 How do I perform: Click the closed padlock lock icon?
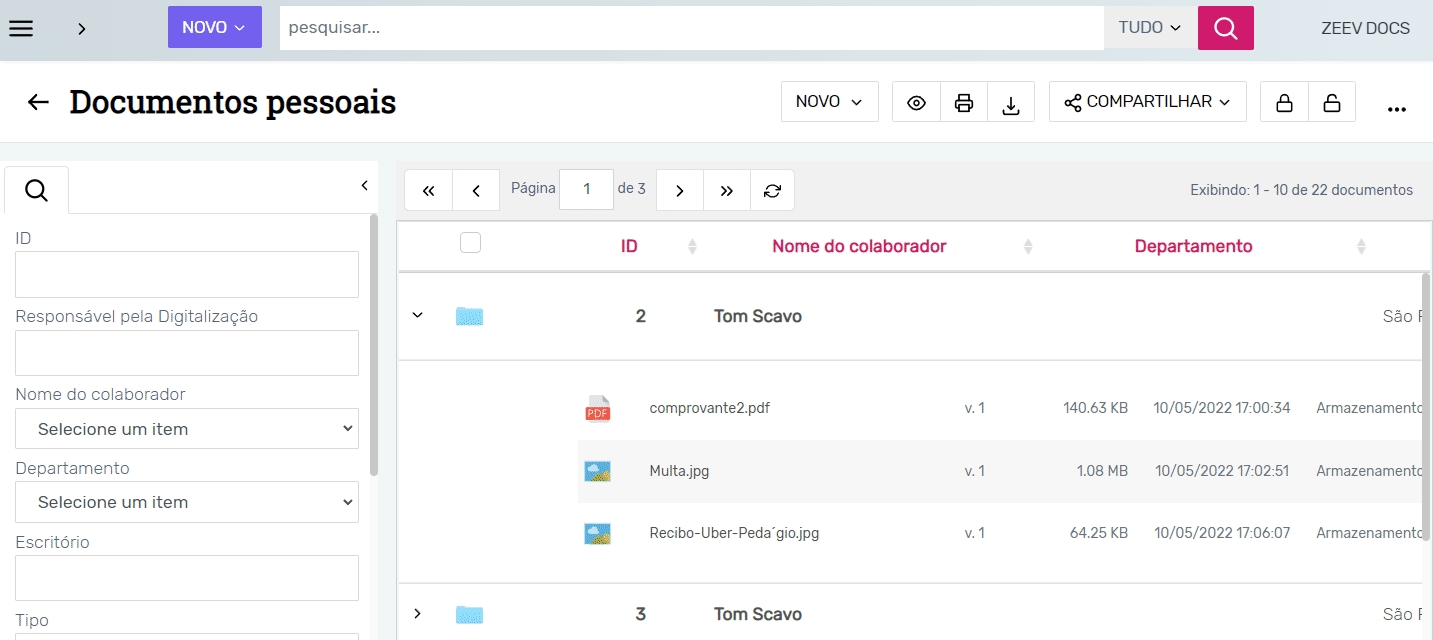[x=1284, y=102]
